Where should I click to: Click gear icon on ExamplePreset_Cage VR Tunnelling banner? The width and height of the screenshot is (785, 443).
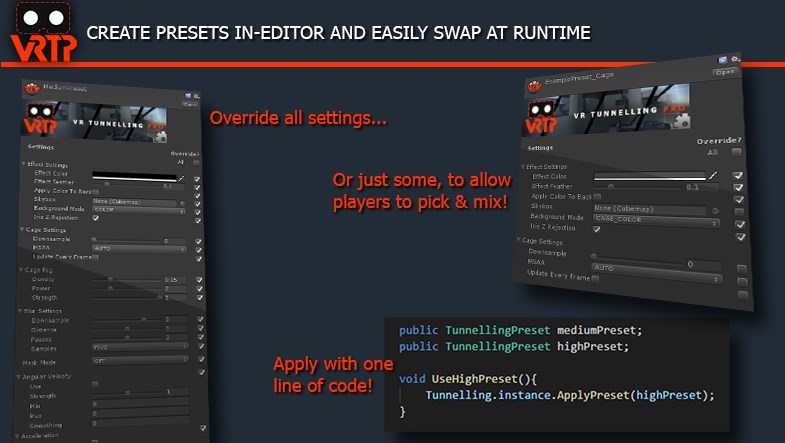[682, 121]
